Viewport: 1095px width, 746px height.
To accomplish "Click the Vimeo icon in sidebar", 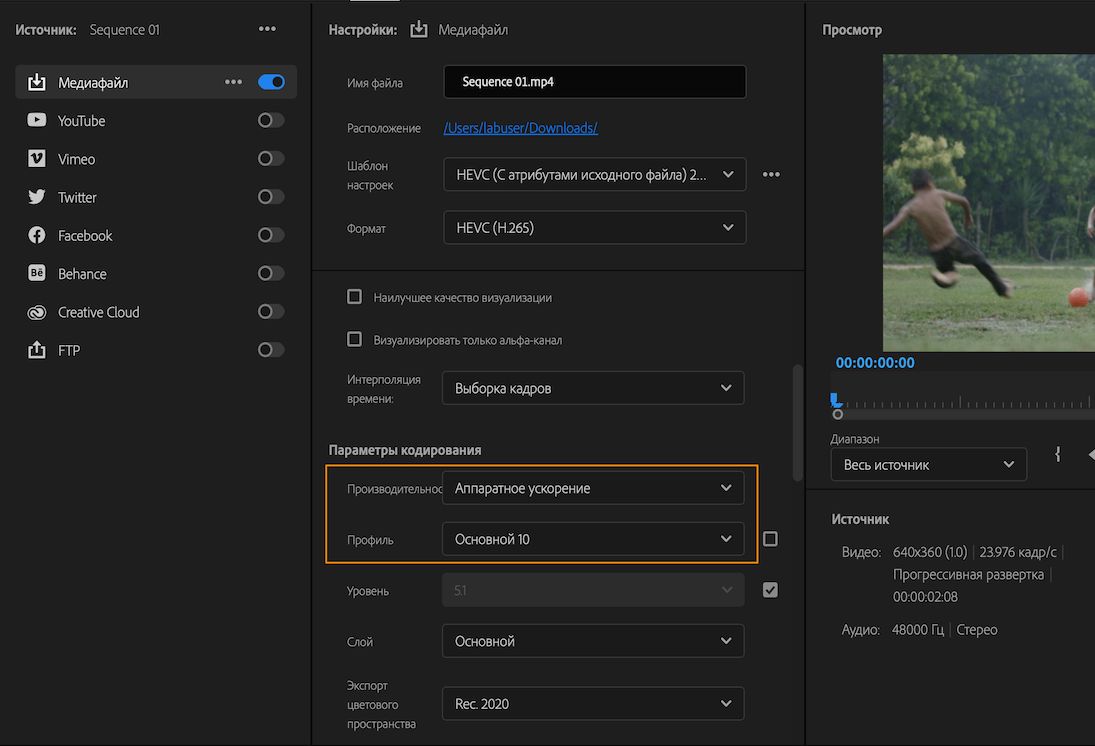I will 37,159.
